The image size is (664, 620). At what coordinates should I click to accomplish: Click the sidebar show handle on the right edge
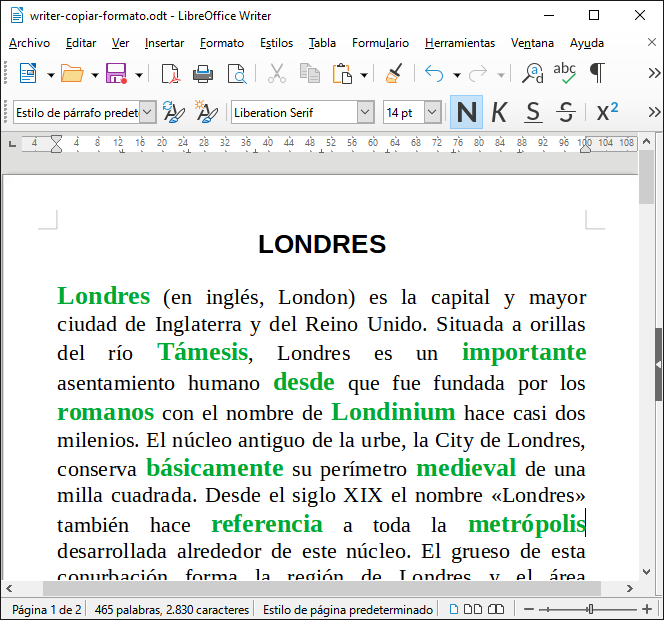[x=658, y=364]
